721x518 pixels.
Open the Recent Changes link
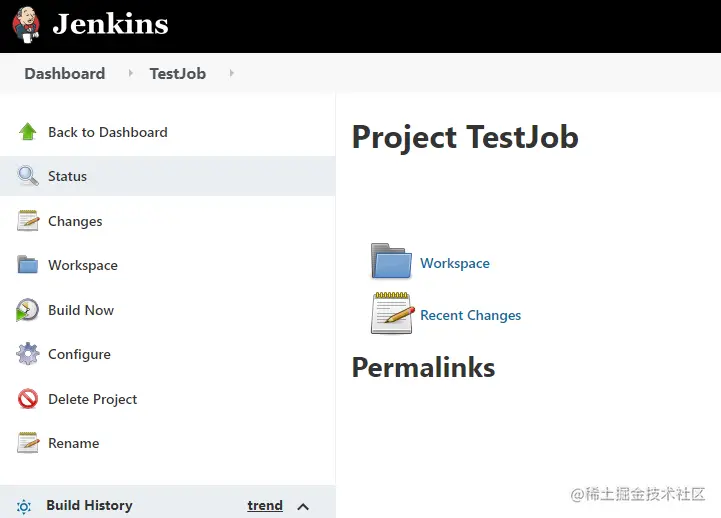[470, 315]
